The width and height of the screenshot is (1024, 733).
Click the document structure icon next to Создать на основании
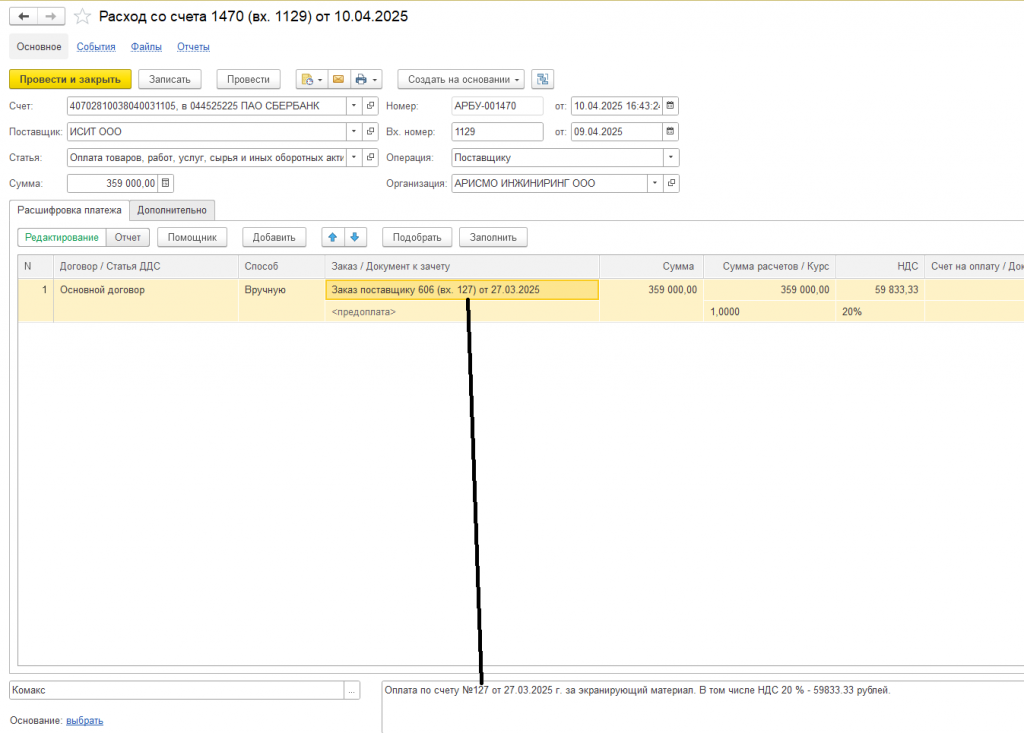click(543, 79)
